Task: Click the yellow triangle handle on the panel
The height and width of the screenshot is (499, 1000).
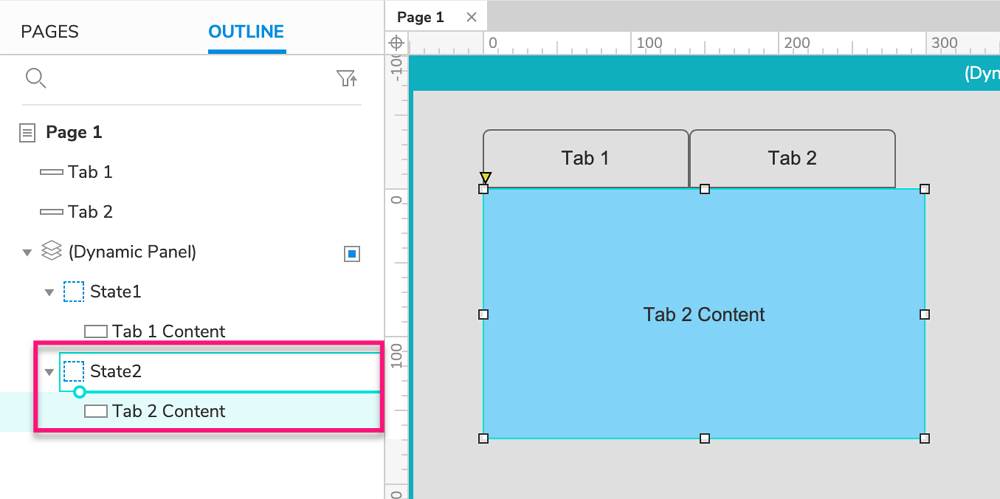Action: click(485, 177)
